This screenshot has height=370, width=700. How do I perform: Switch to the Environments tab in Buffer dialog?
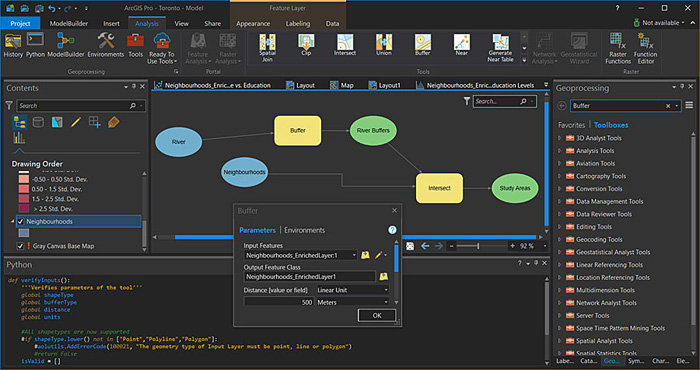click(x=304, y=230)
